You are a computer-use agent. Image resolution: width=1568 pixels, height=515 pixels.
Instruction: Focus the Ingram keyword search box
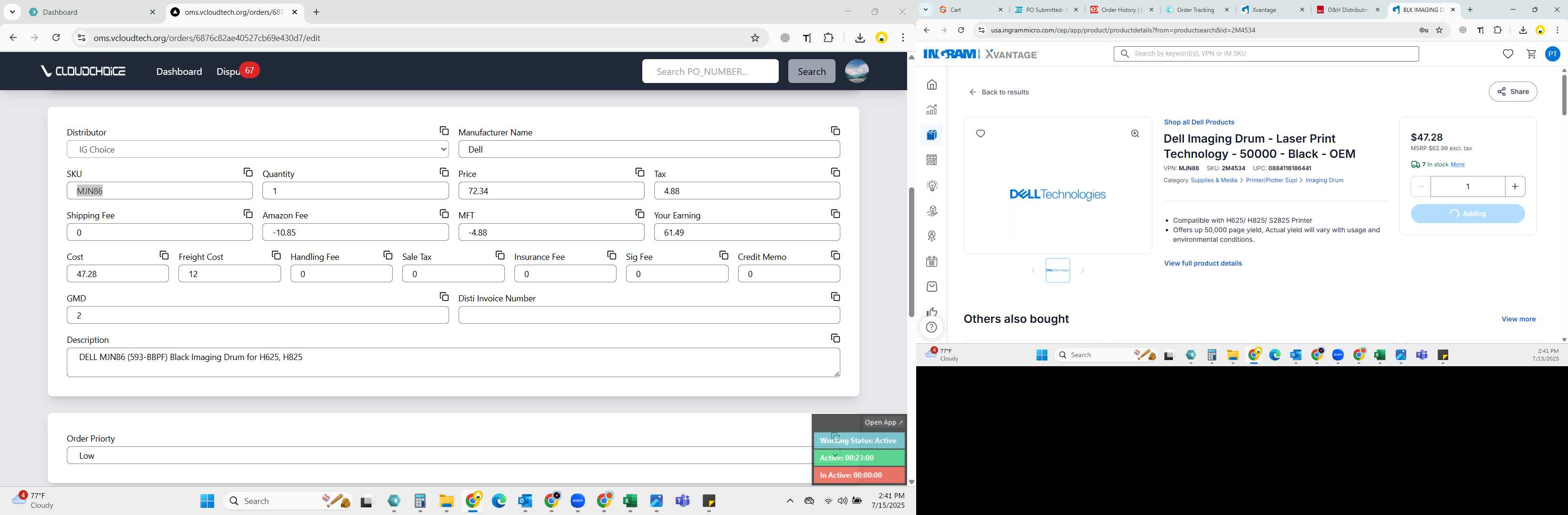pos(1266,53)
